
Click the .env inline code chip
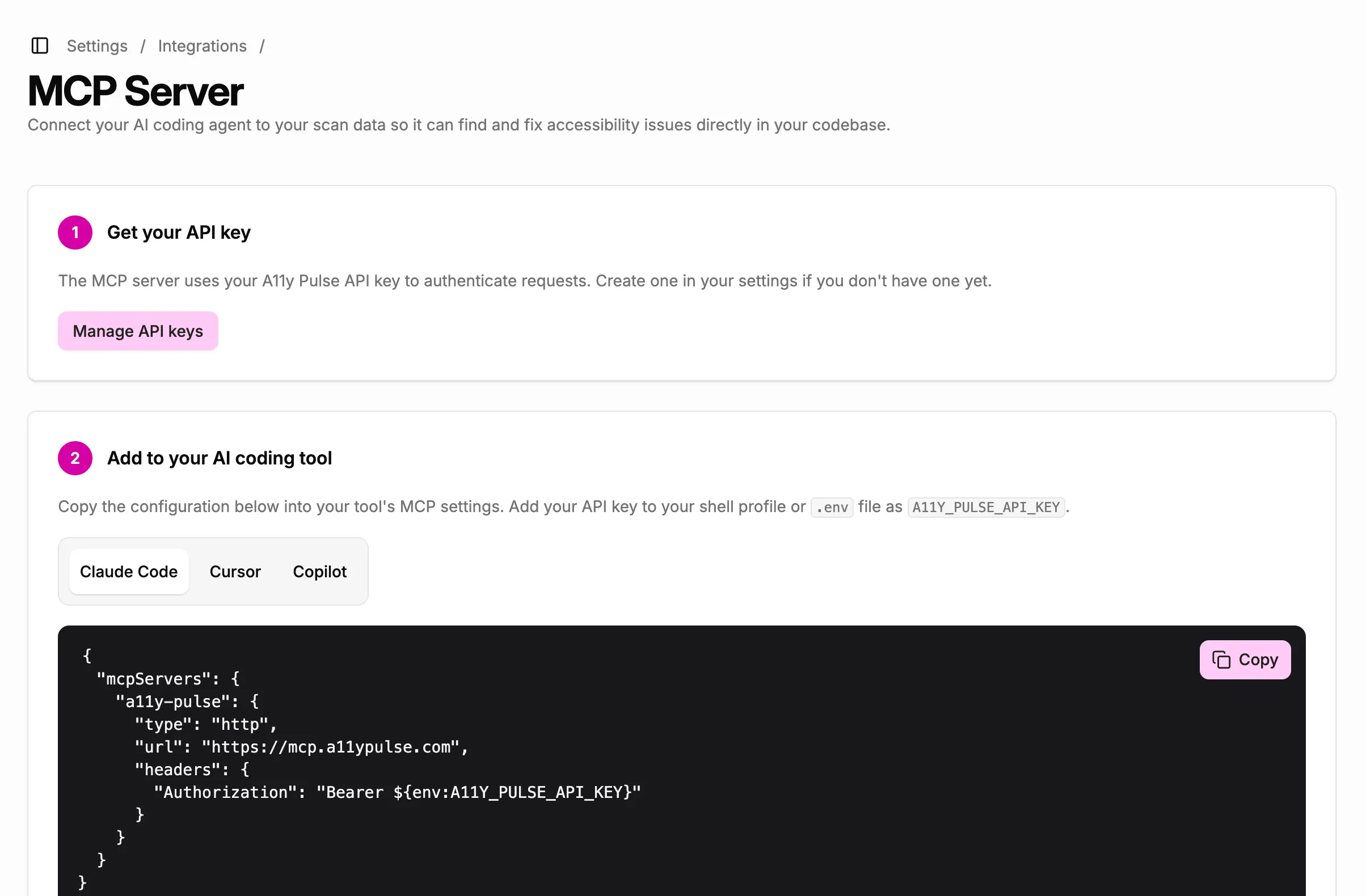click(x=832, y=507)
